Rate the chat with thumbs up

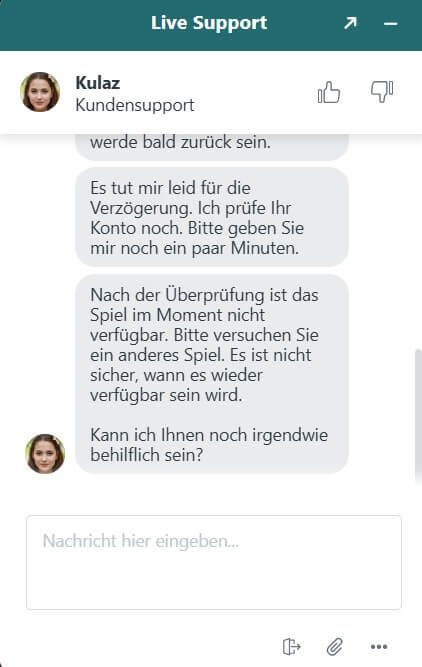pos(328,92)
